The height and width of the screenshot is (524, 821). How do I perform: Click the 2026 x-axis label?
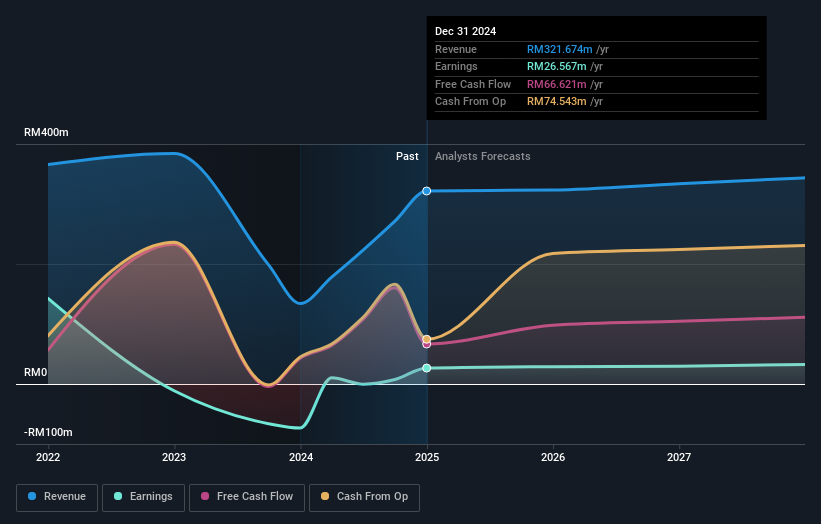point(553,457)
